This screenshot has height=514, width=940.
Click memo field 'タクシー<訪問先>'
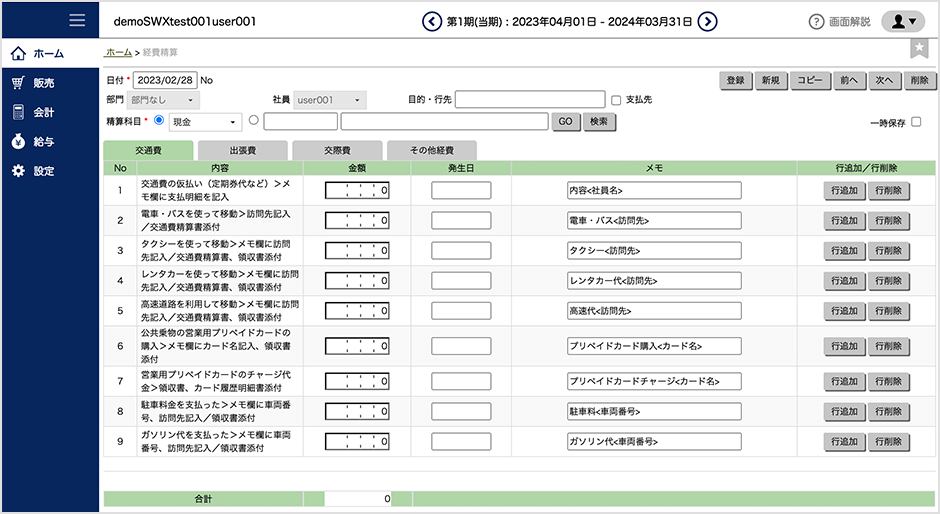coord(654,251)
